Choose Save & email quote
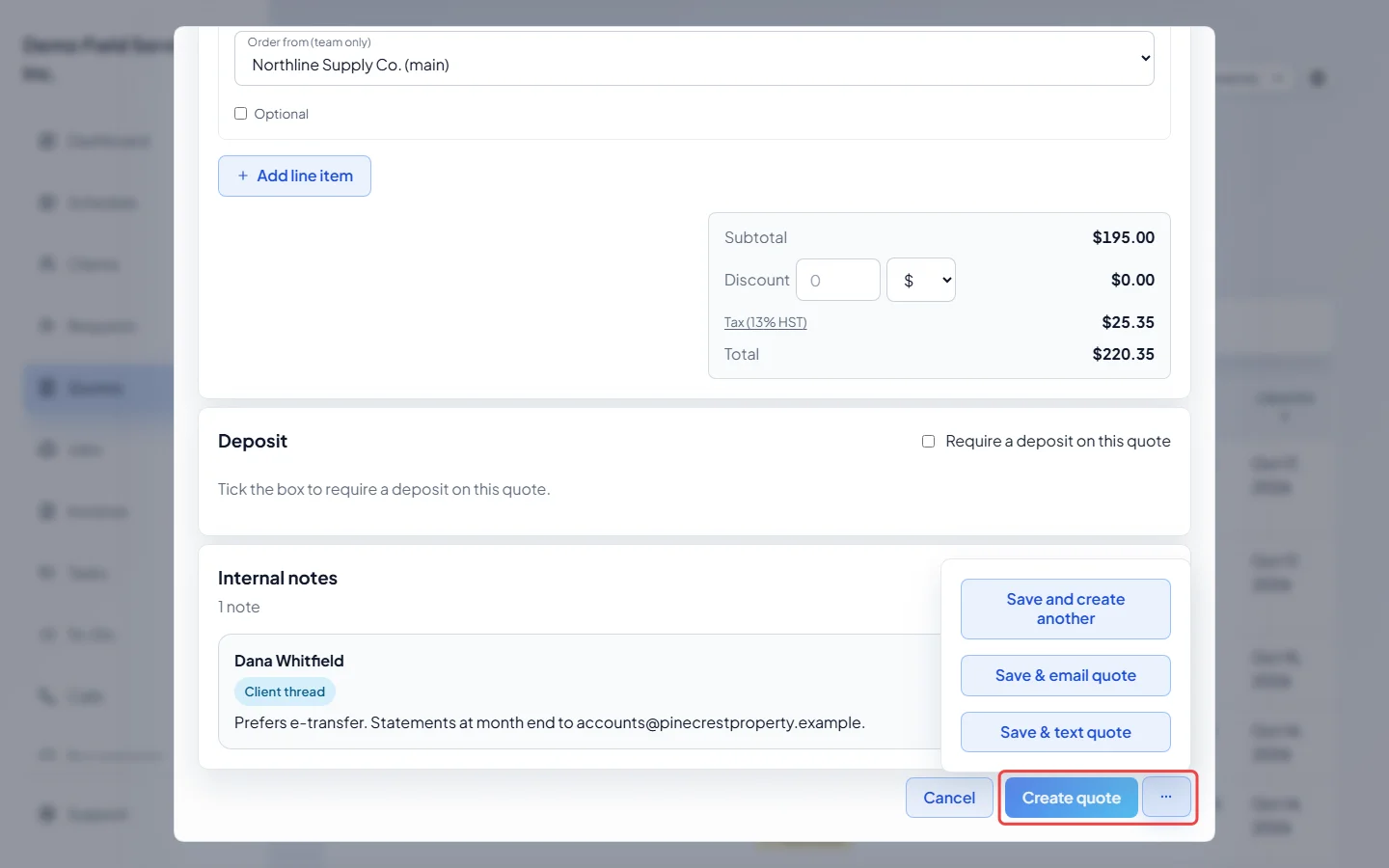The image size is (1389, 868). click(x=1066, y=675)
